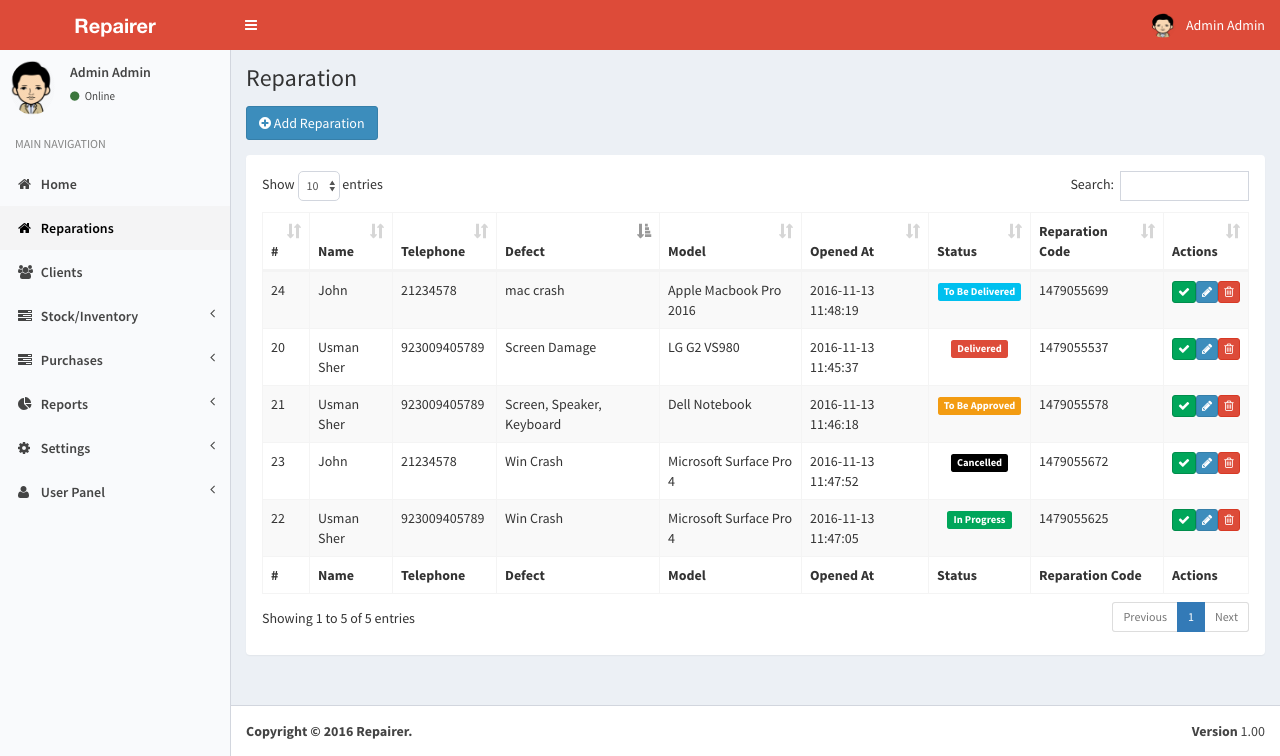Click the To Be Delivered status badge
The image size is (1280, 756).
[979, 292]
